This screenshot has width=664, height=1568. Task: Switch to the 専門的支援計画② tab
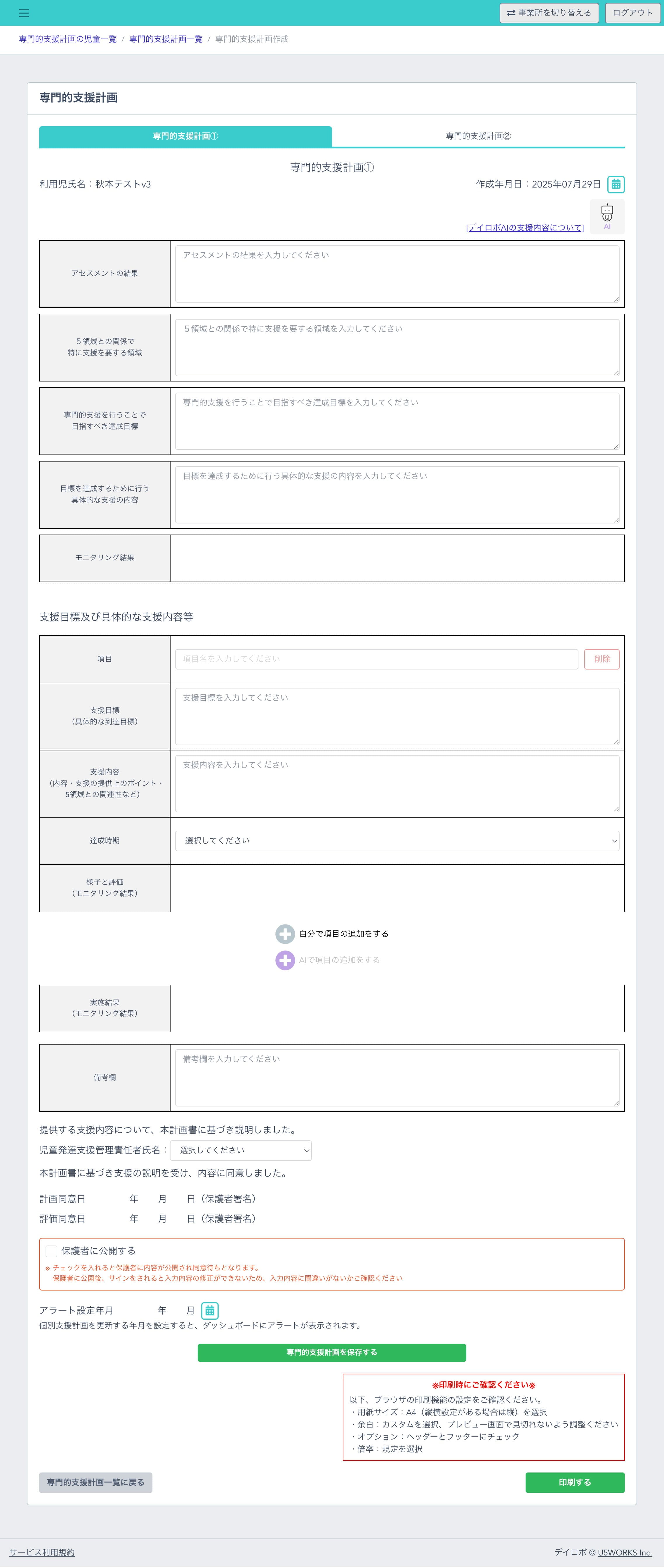click(478, 136)
